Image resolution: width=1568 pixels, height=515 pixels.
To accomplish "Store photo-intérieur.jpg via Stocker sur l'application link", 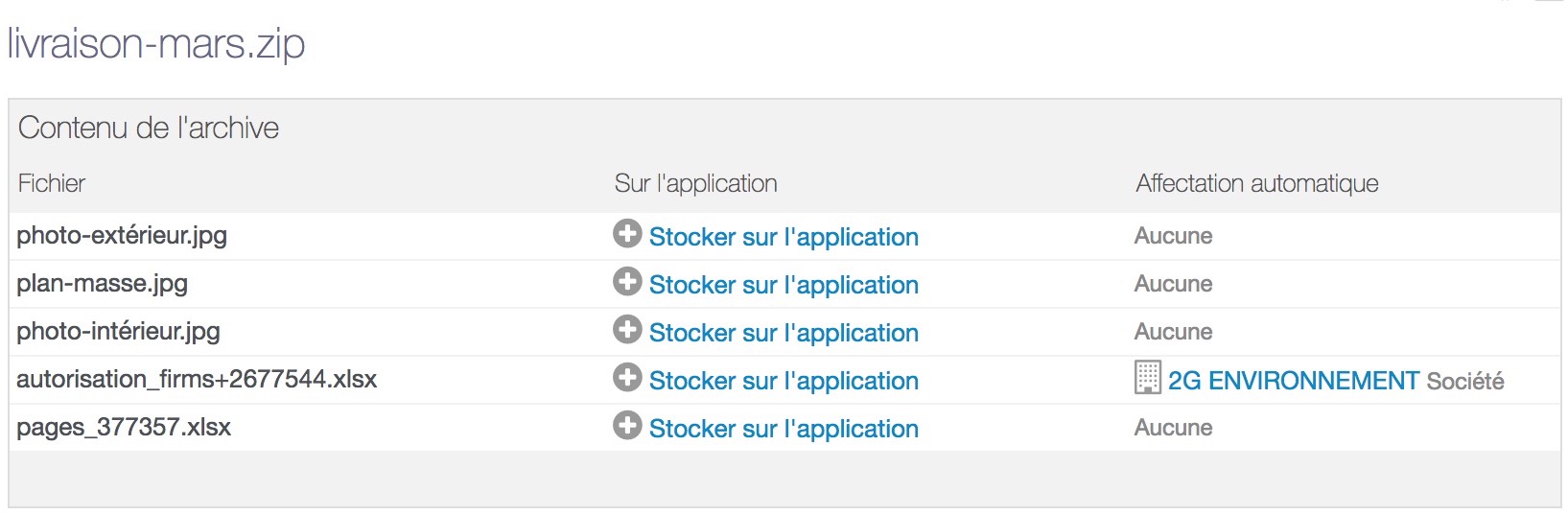I will 784,333.
